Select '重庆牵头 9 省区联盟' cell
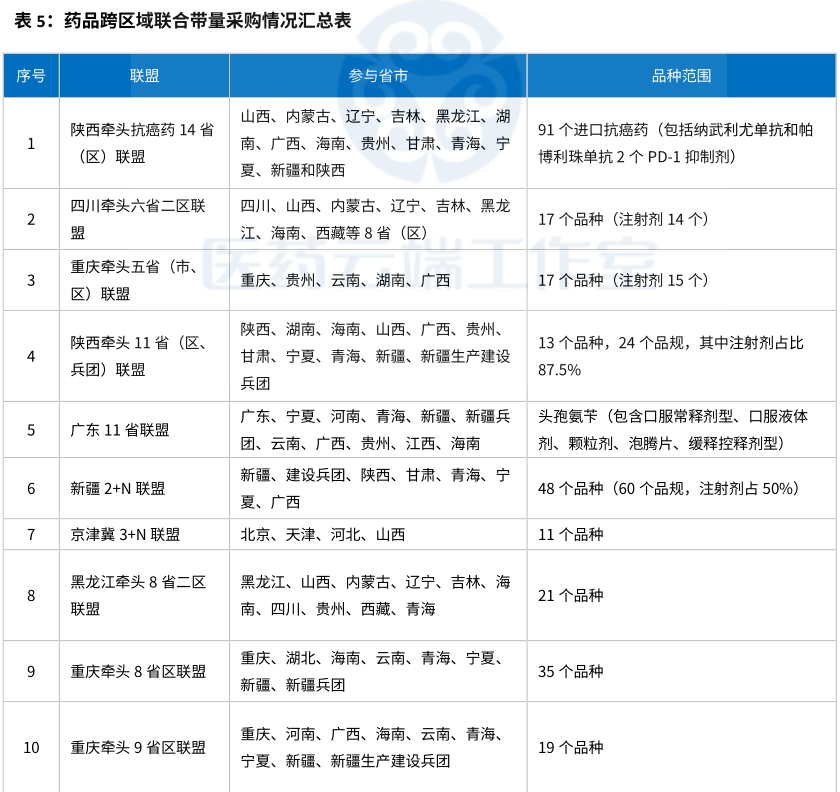The height and width of the screenshot is (792, 840). point(144,748)
